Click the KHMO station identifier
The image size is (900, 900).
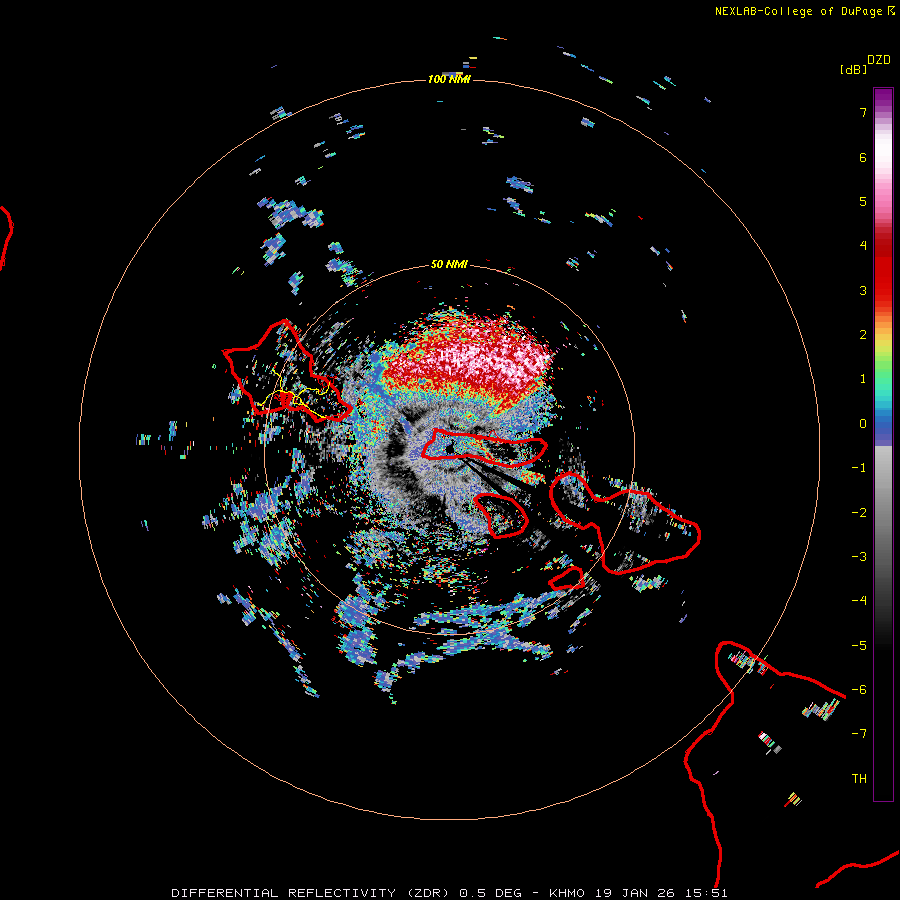[567, 893]
